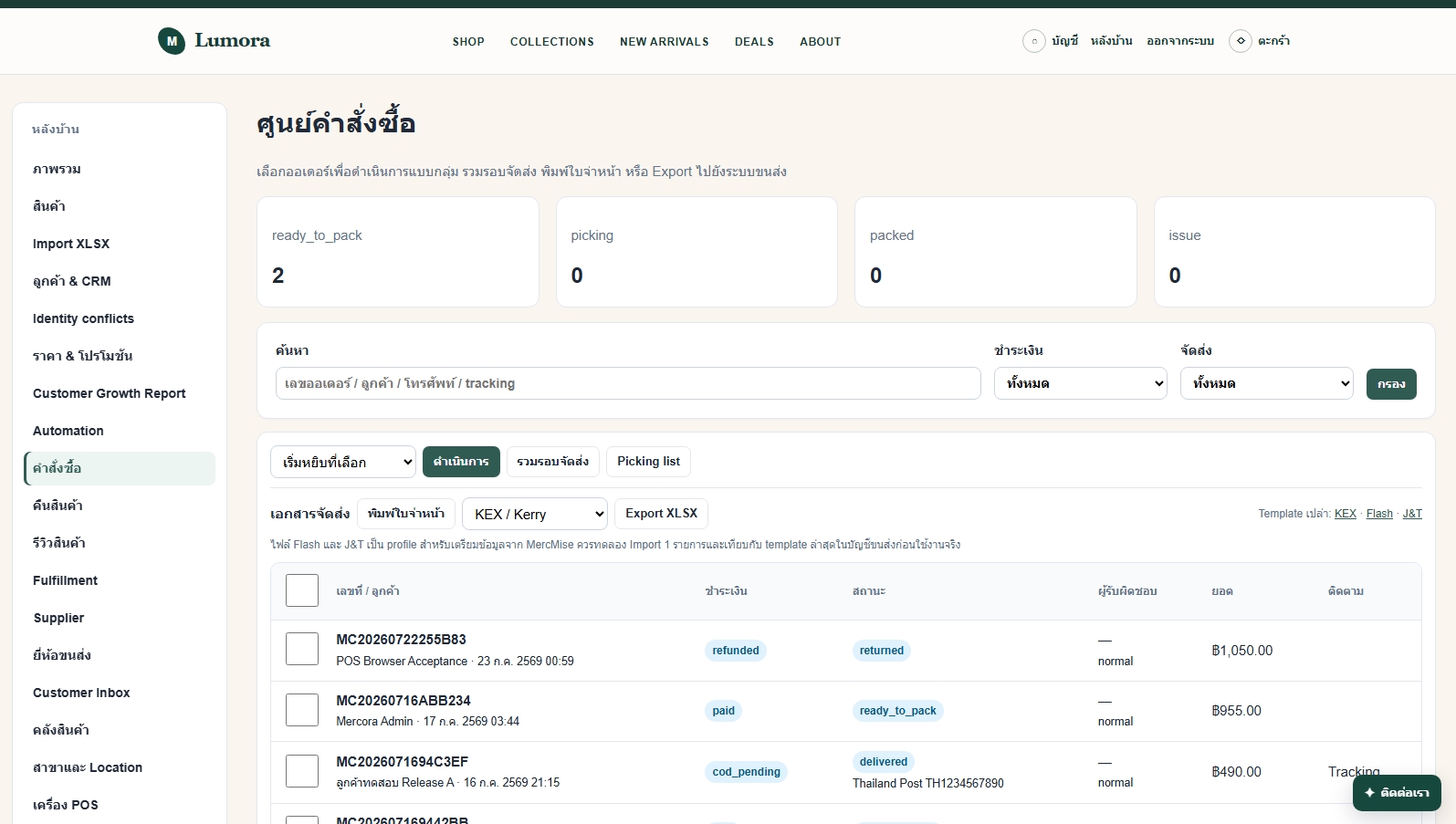The image size is (1456, 824).
Task: Open ลูกค้า & CRM in the sidebar
Action: (120, 281)
